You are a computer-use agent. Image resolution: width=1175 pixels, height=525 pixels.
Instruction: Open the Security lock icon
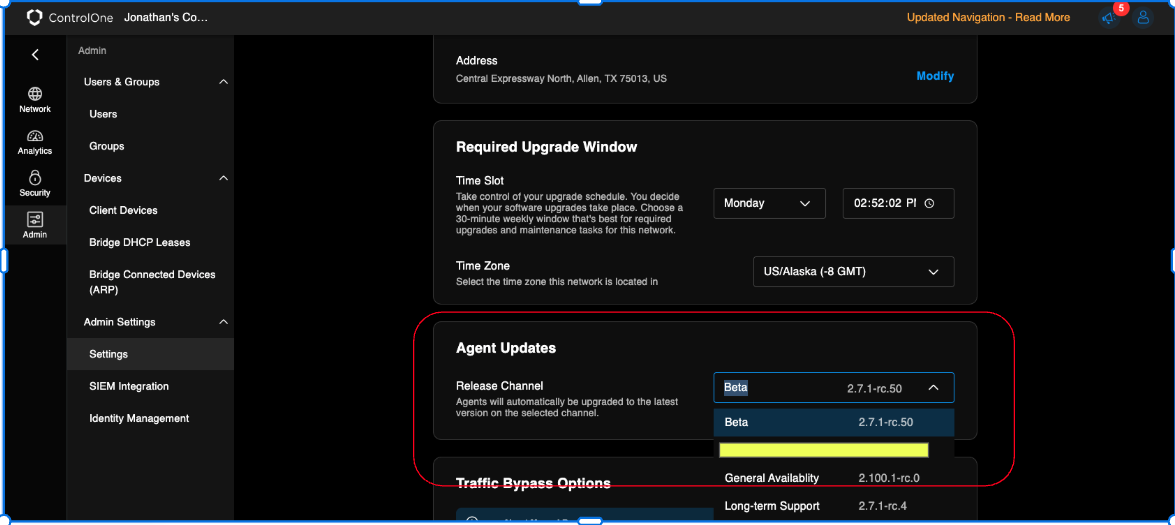(x=35, y=178)
